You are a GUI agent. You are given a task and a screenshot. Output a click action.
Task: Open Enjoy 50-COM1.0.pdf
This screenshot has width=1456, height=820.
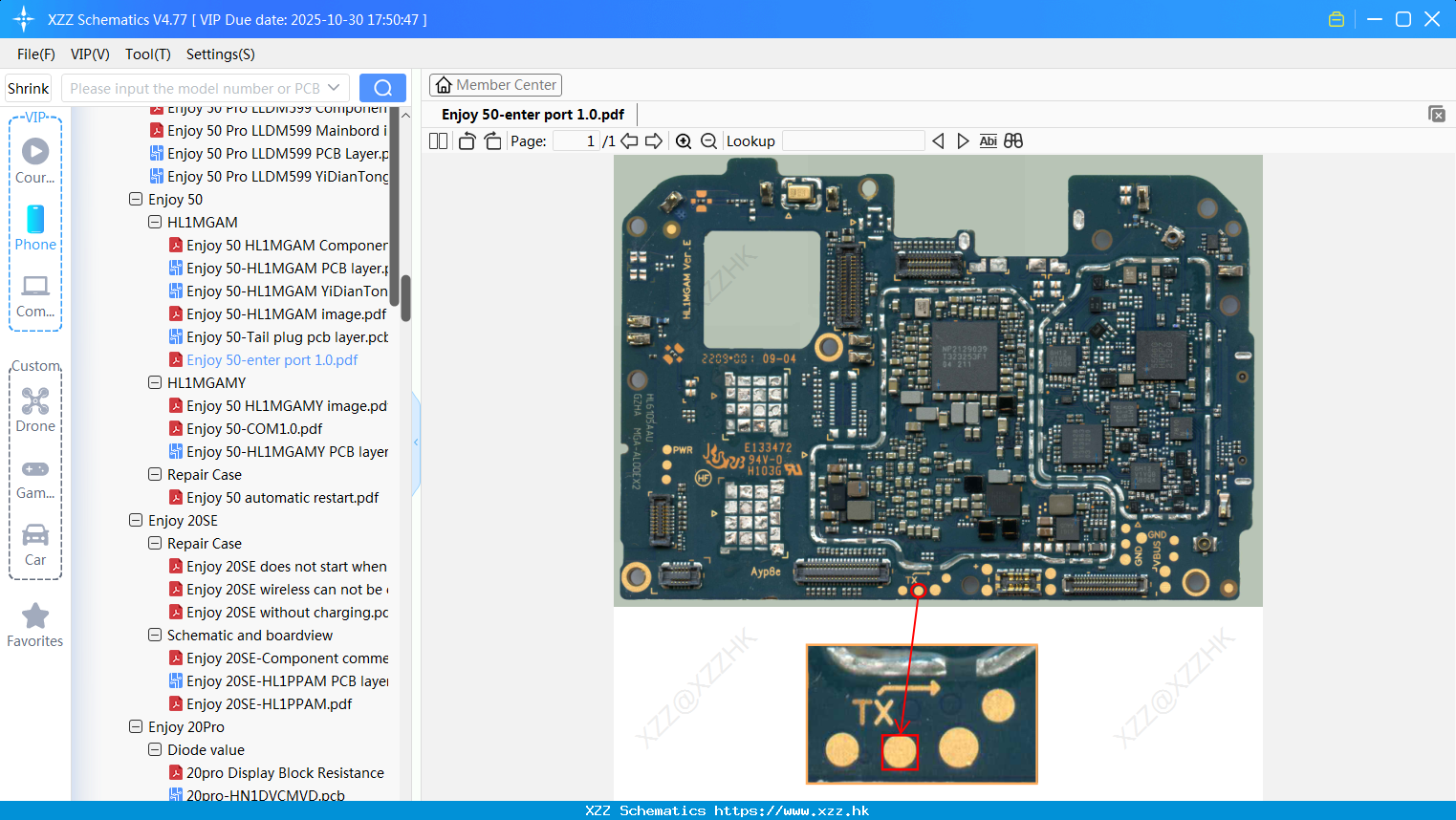point(246,428)
